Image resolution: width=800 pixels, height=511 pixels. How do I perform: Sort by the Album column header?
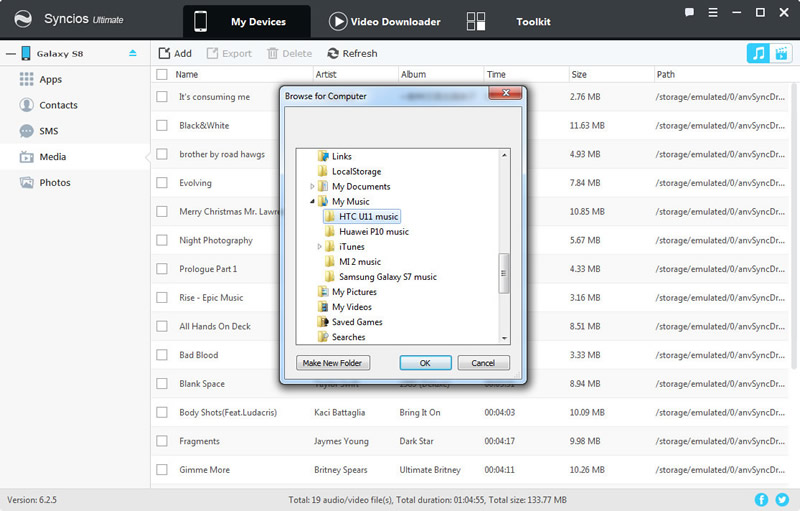pyautogui.click(x=441, y=74)
